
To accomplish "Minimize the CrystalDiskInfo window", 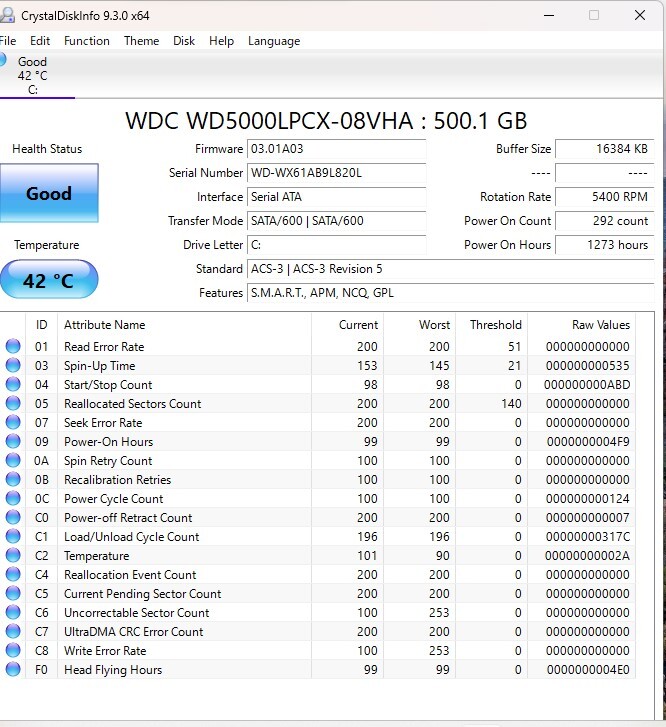I will (549, 15).
